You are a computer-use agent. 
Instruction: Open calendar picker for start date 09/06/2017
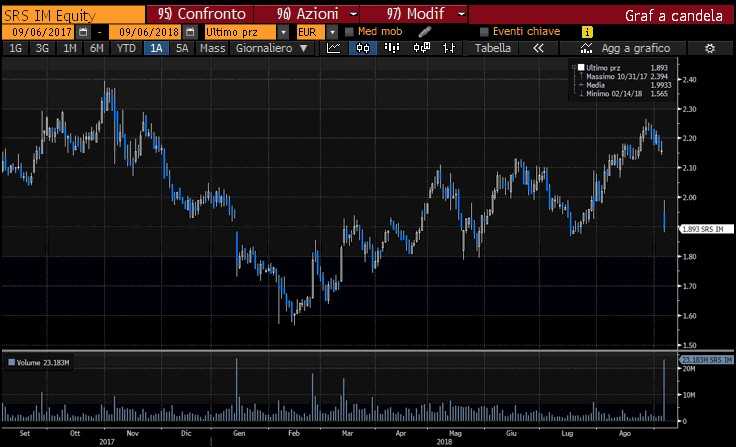pos(83,32)
